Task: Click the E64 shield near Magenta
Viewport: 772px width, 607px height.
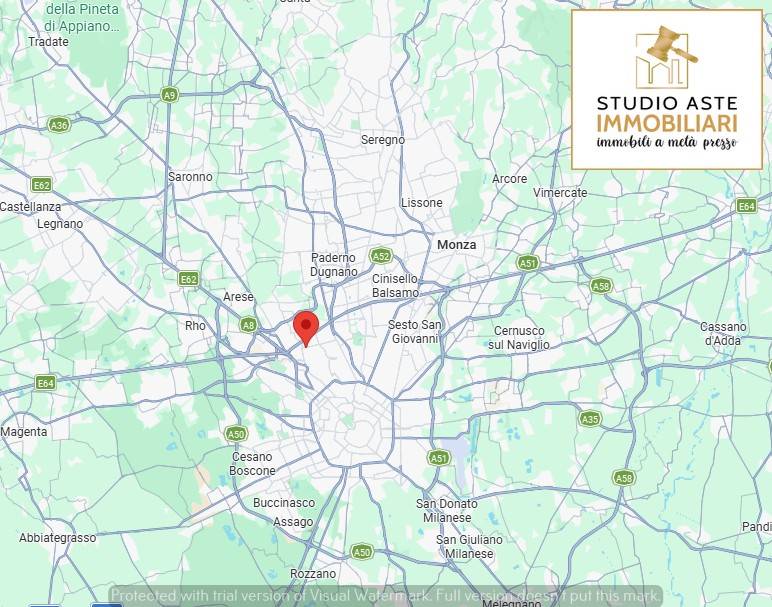Action: tap(45, 383)
